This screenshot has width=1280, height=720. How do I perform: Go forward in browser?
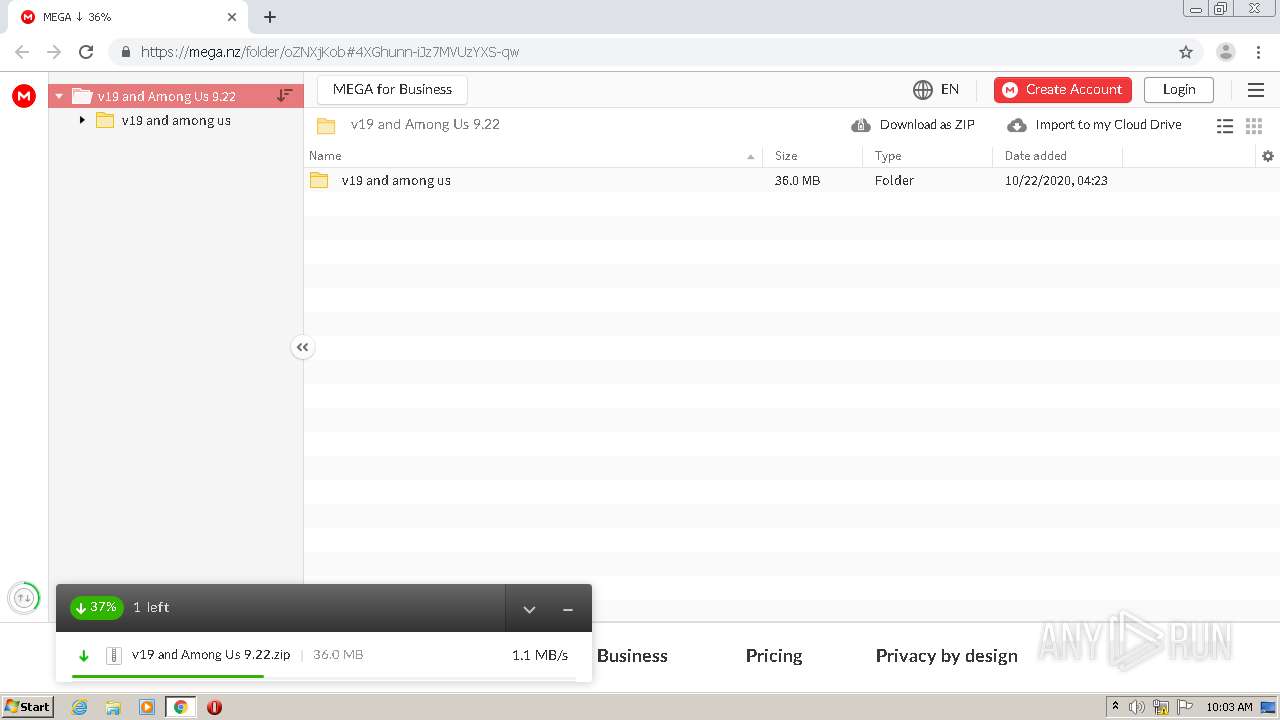click(54, 52)
